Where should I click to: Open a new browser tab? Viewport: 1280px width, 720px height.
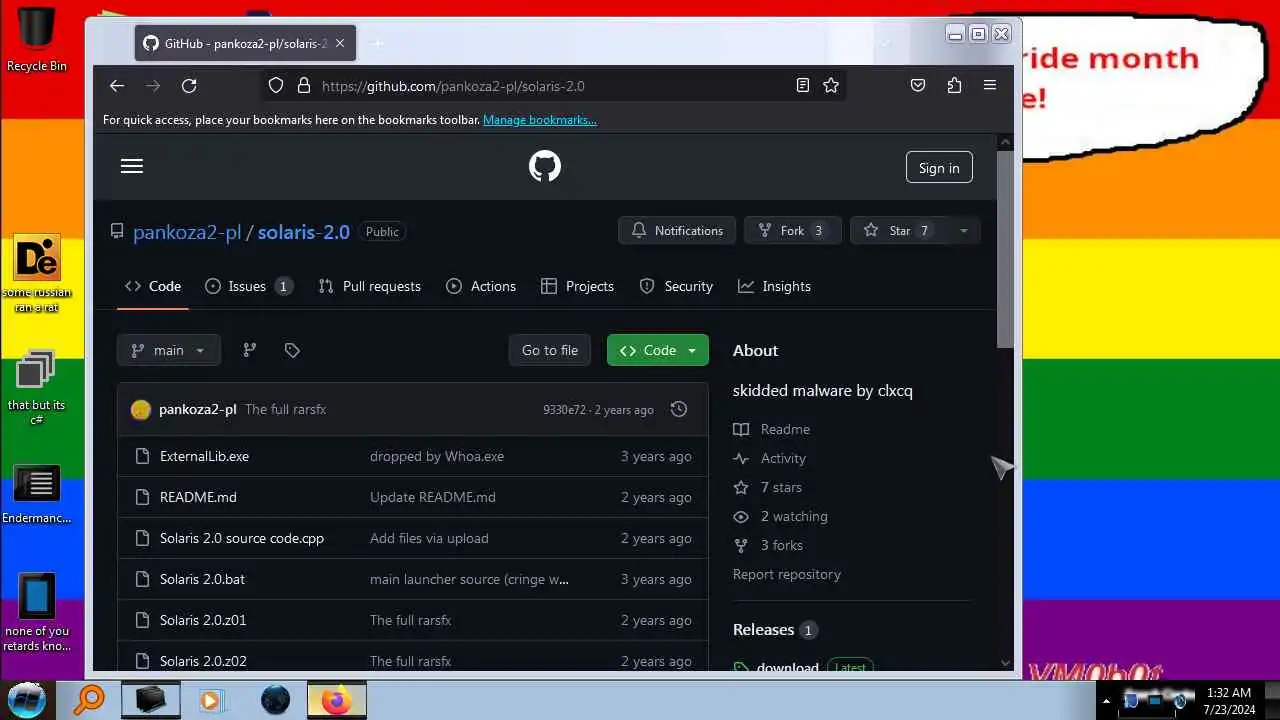coord(378,44)
